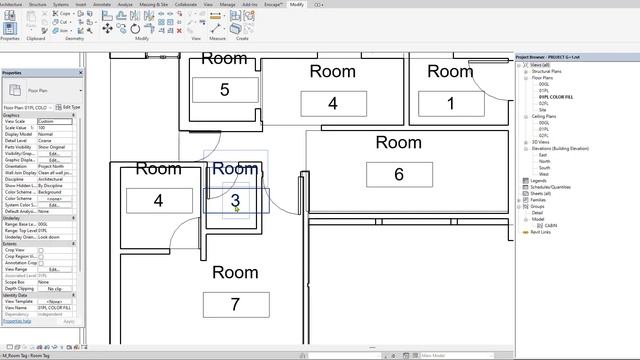The width and height of the screenshot is (640, 360).
Task: Open the Properties help link
Action: [17, 322]
